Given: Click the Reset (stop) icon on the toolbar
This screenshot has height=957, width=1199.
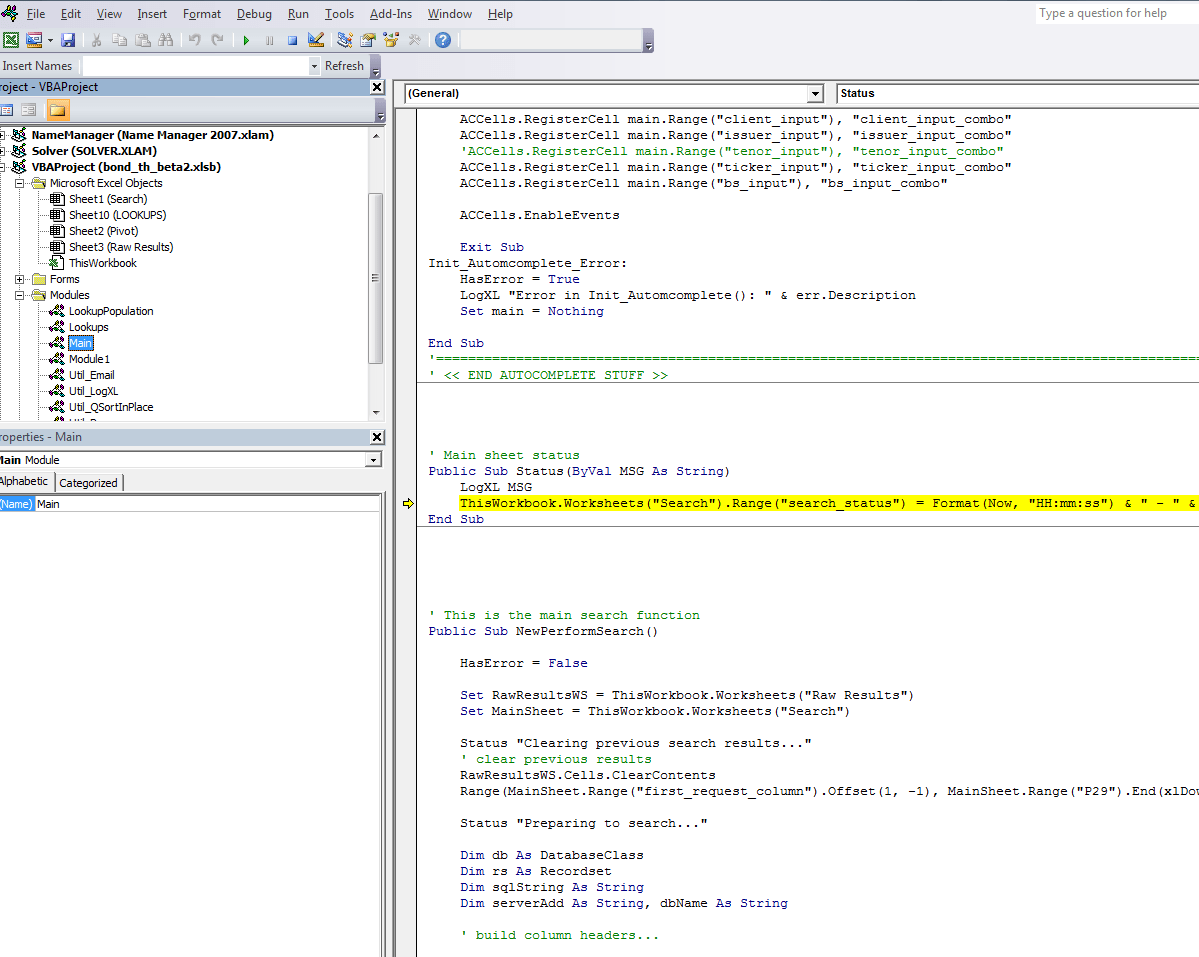Looking at the screenshot, I should click(291, 39).
